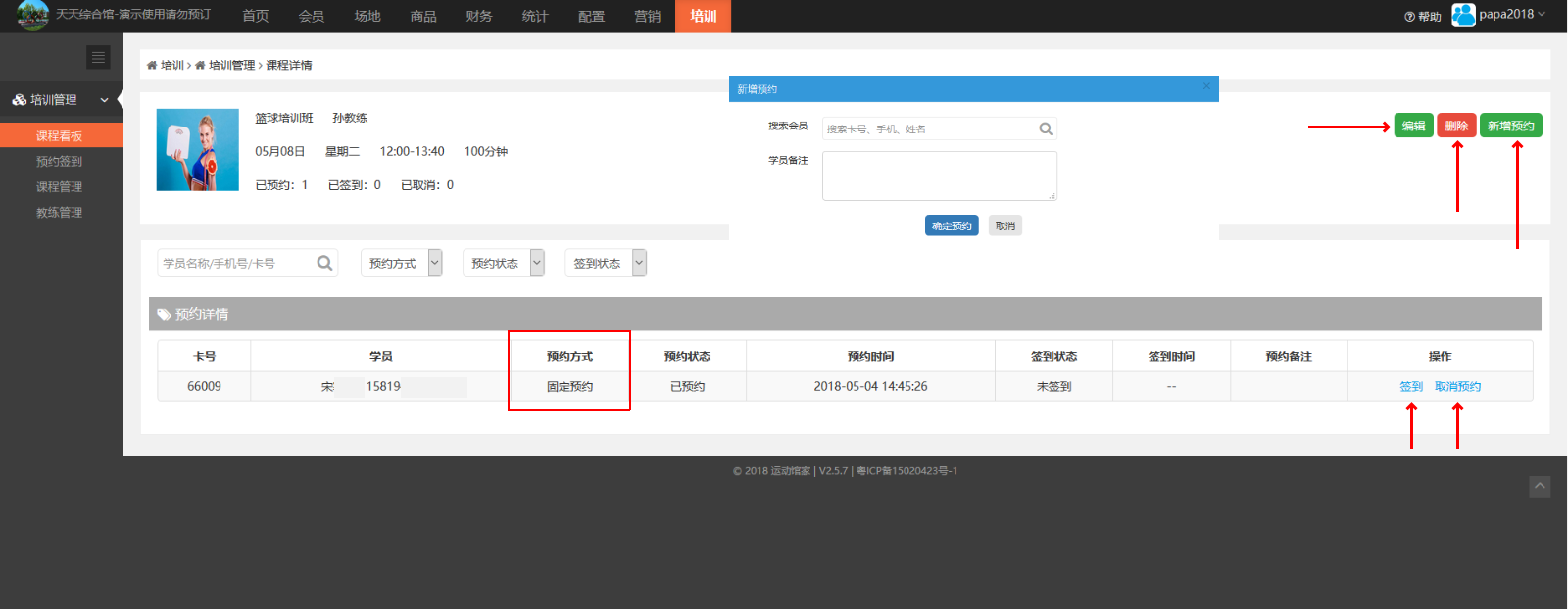1568x609 pixels.
Task: Click the 未签到 status cell
Action: point(1053,386)
